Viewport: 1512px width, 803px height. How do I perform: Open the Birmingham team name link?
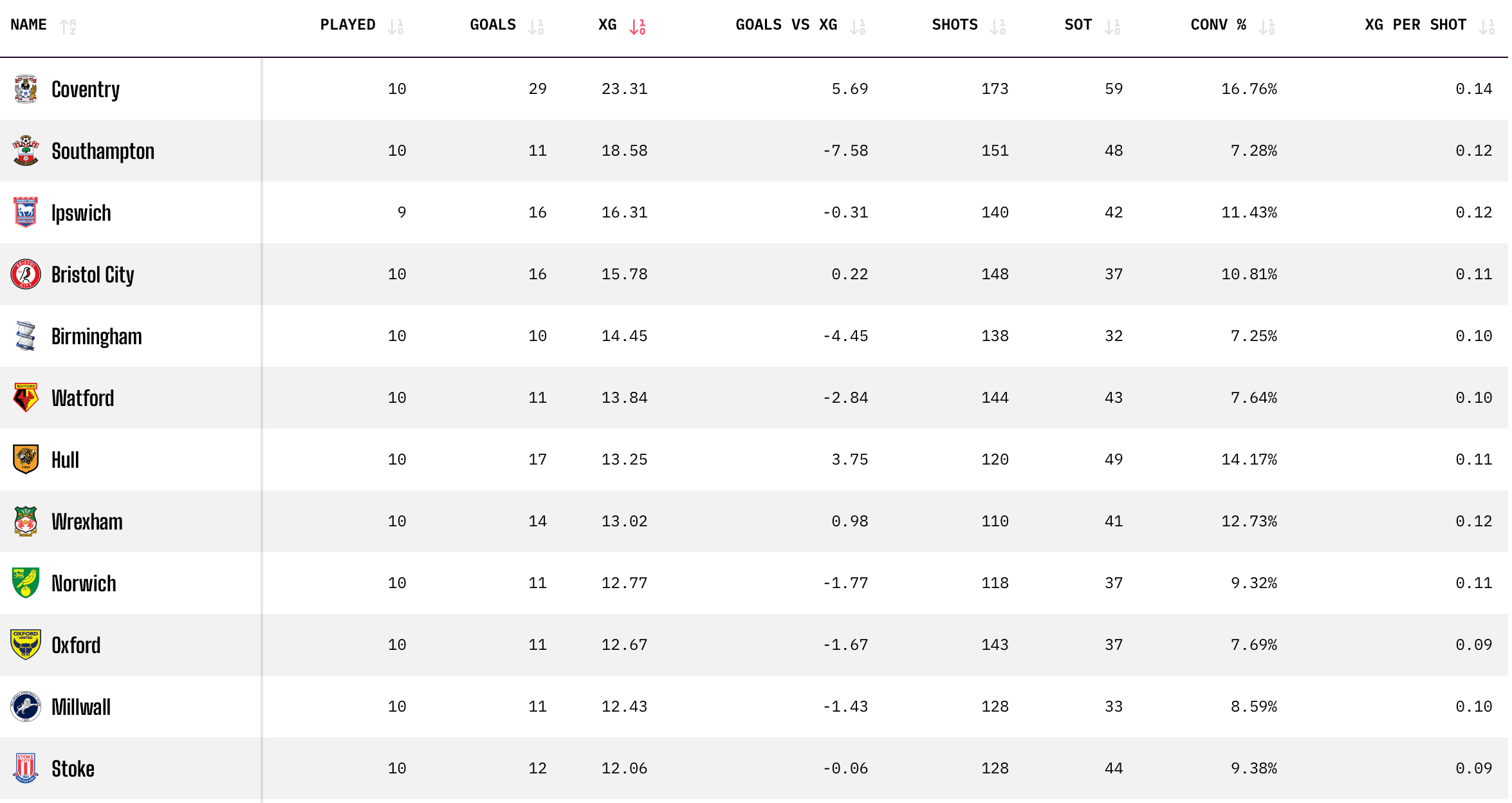(x=97, y=336)
